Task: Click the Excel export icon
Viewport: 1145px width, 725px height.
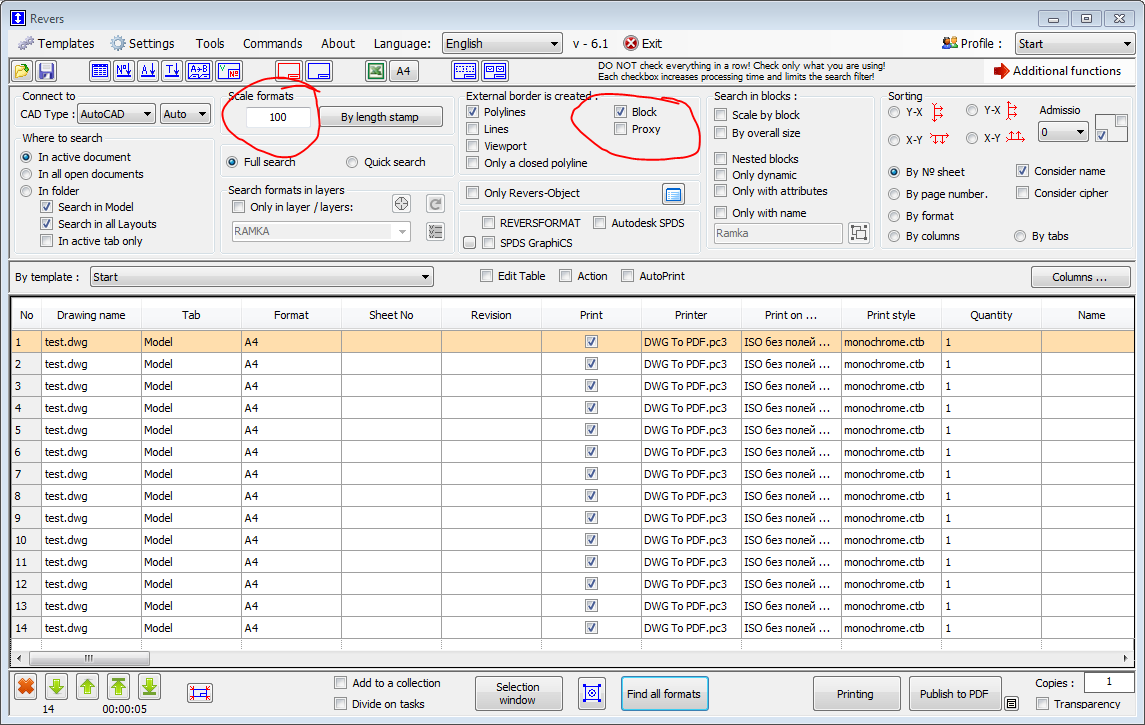Action: 375,71
